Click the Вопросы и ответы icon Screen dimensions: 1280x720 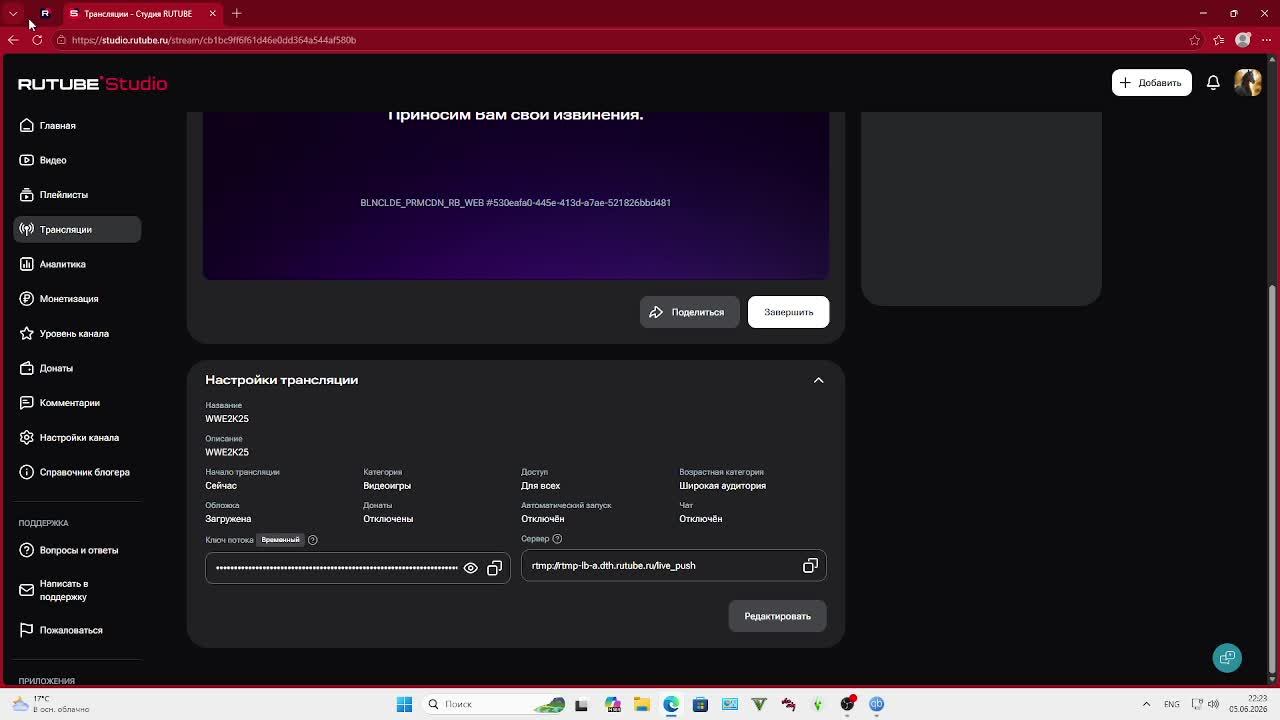pos(27,550)
